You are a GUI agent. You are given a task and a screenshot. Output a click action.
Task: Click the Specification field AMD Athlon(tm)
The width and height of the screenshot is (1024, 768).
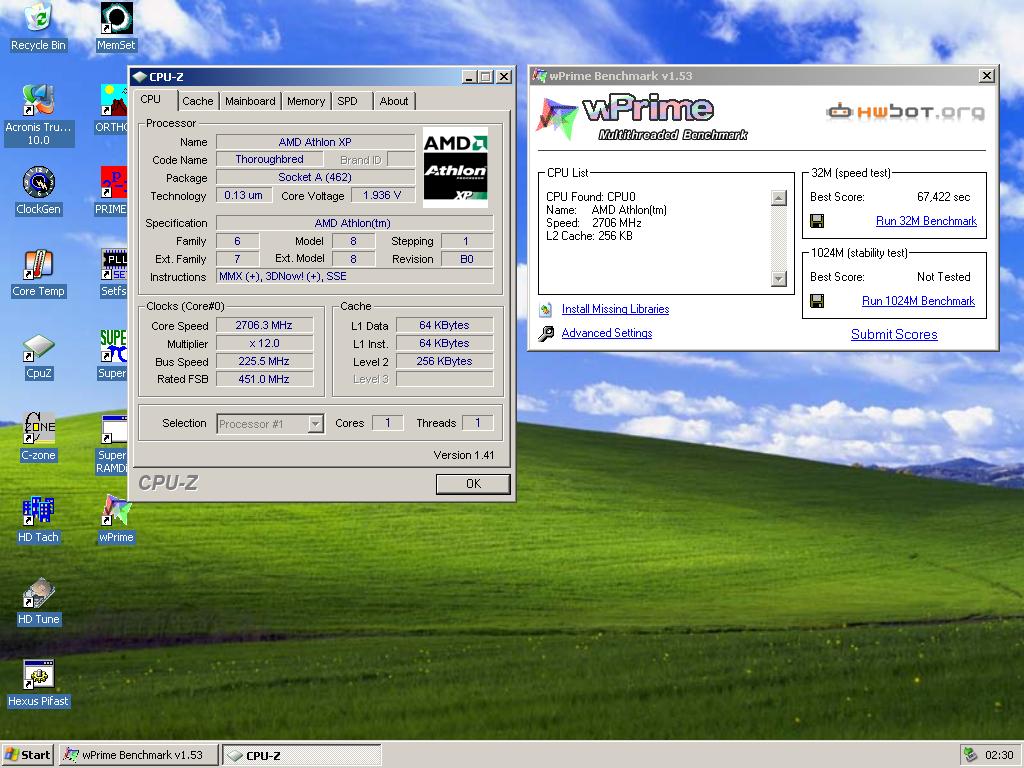click(353, 223)
